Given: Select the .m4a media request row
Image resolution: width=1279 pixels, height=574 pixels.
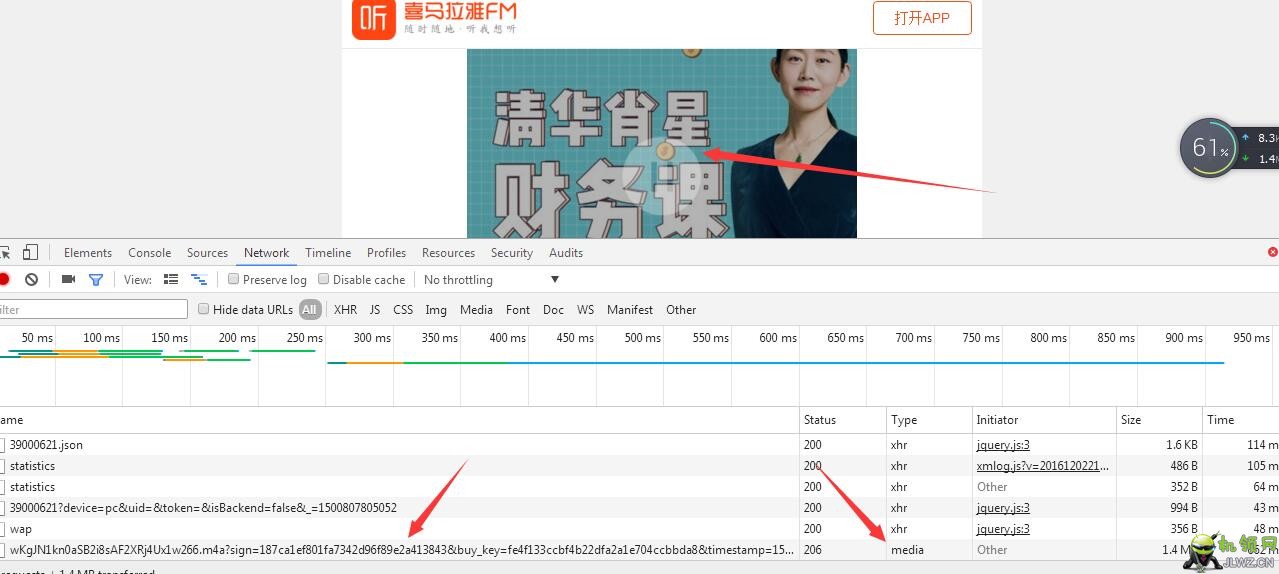Looking at the screenshot, I should tap(403, 550).
